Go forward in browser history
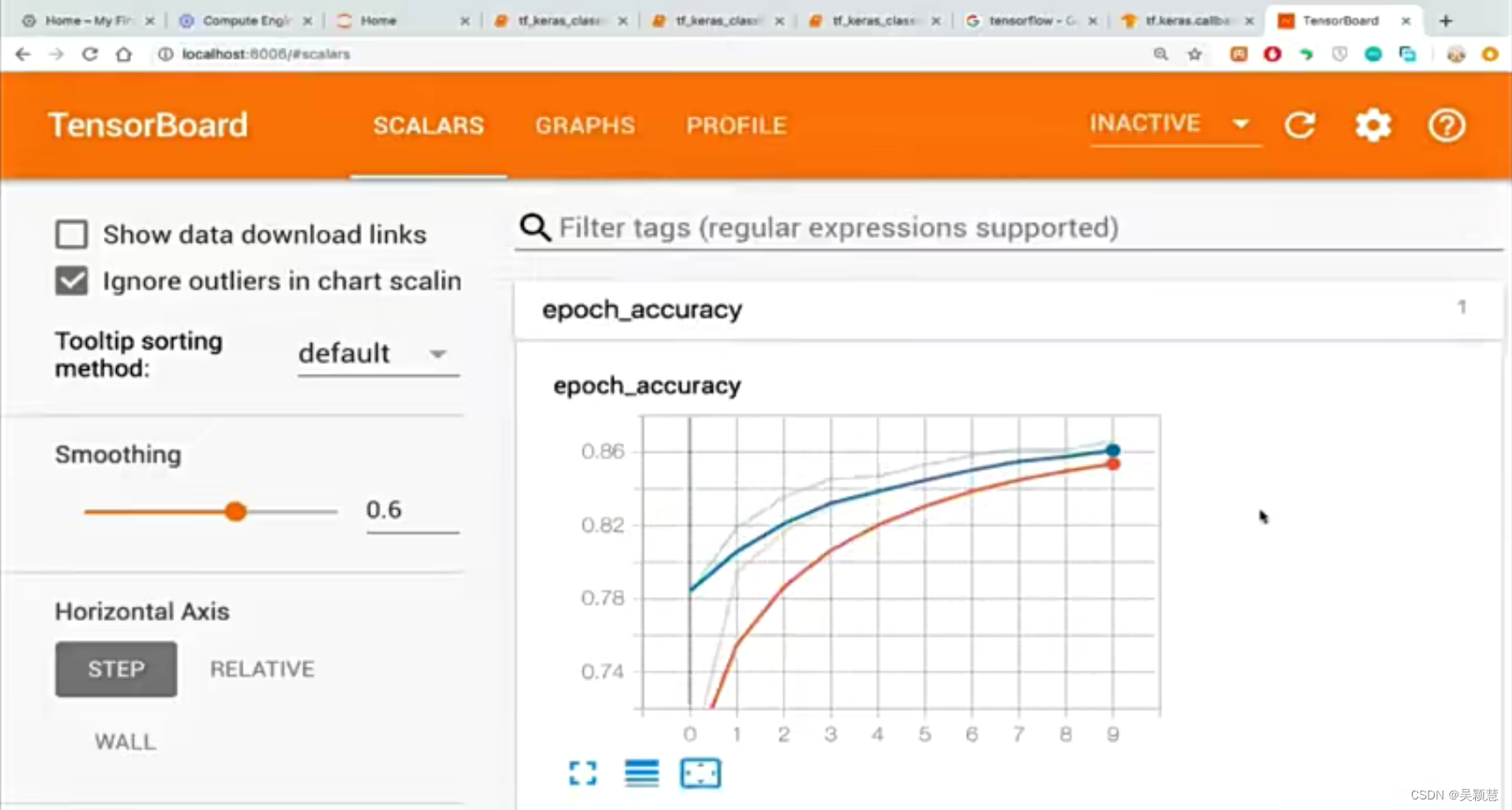1512x810 pixels. [x=56, y=55]
